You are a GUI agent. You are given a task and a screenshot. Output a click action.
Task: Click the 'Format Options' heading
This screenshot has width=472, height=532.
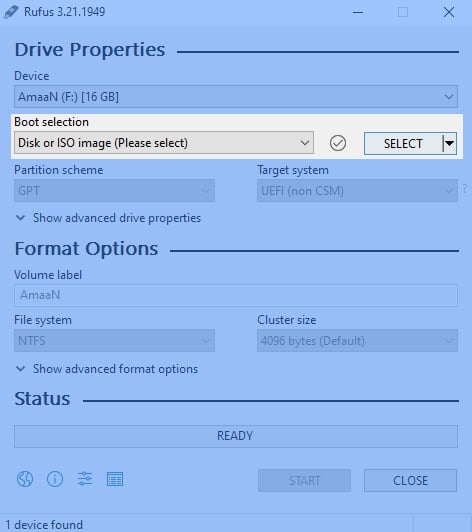coord(86,249)
